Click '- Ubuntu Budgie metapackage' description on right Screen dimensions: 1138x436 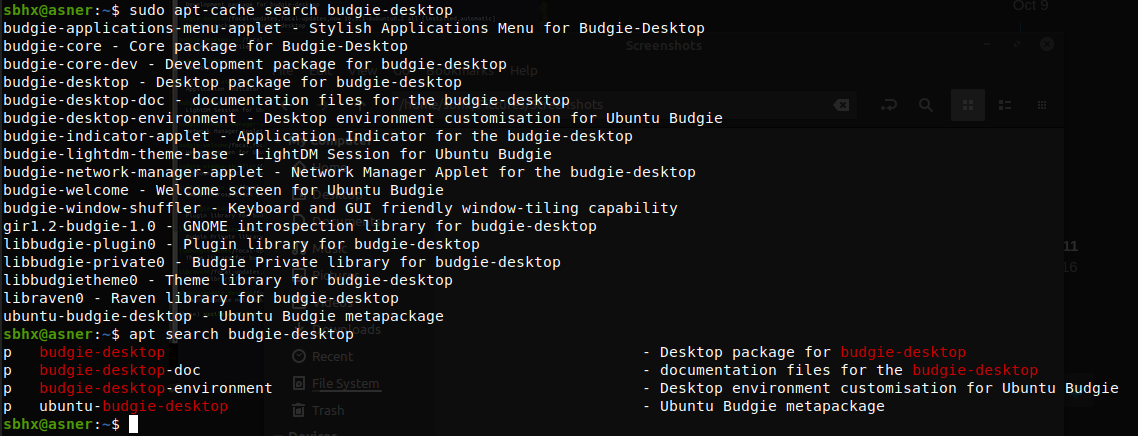pos(764,406)
